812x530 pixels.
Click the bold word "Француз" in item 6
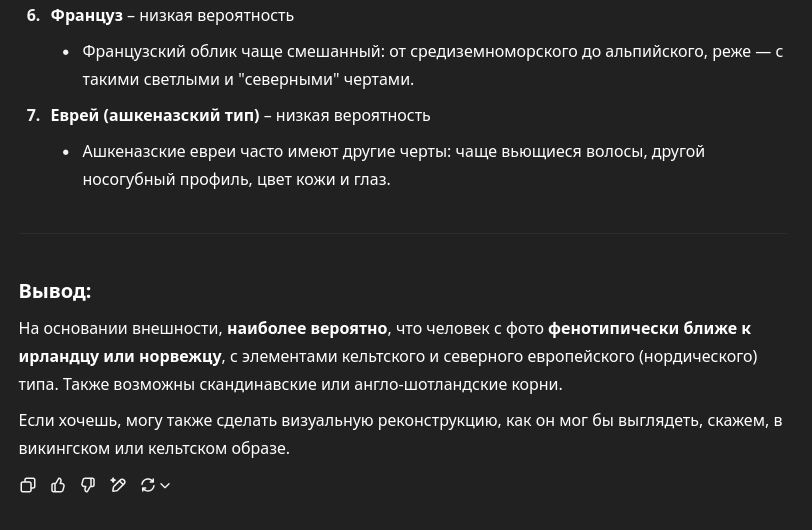tap(86, 16)
